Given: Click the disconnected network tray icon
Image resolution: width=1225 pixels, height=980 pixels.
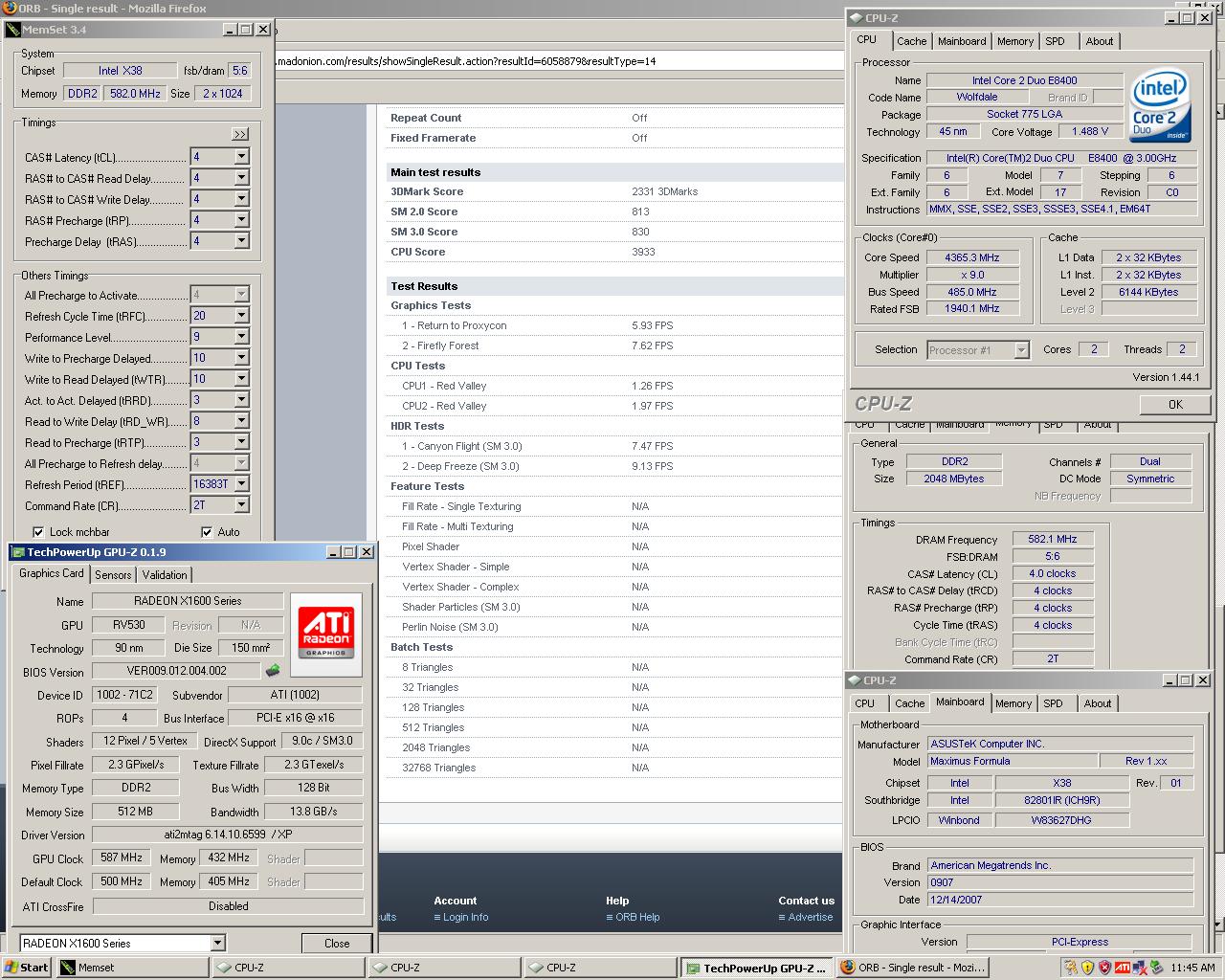Looking at the screenshot, I should click(1140, 968).
